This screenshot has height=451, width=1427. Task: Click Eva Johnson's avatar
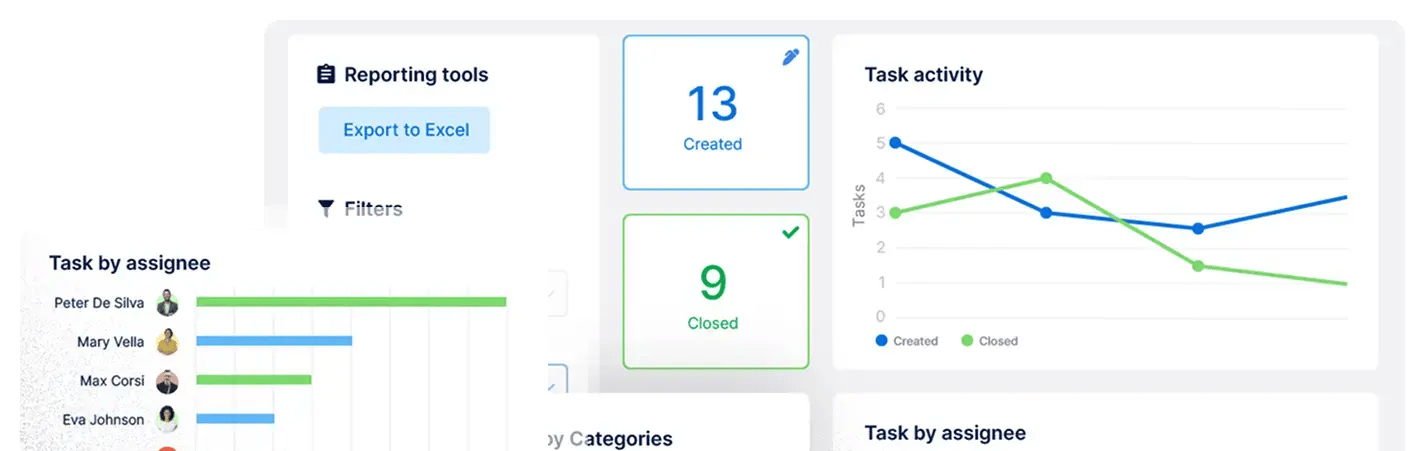[x=167, y=420]
